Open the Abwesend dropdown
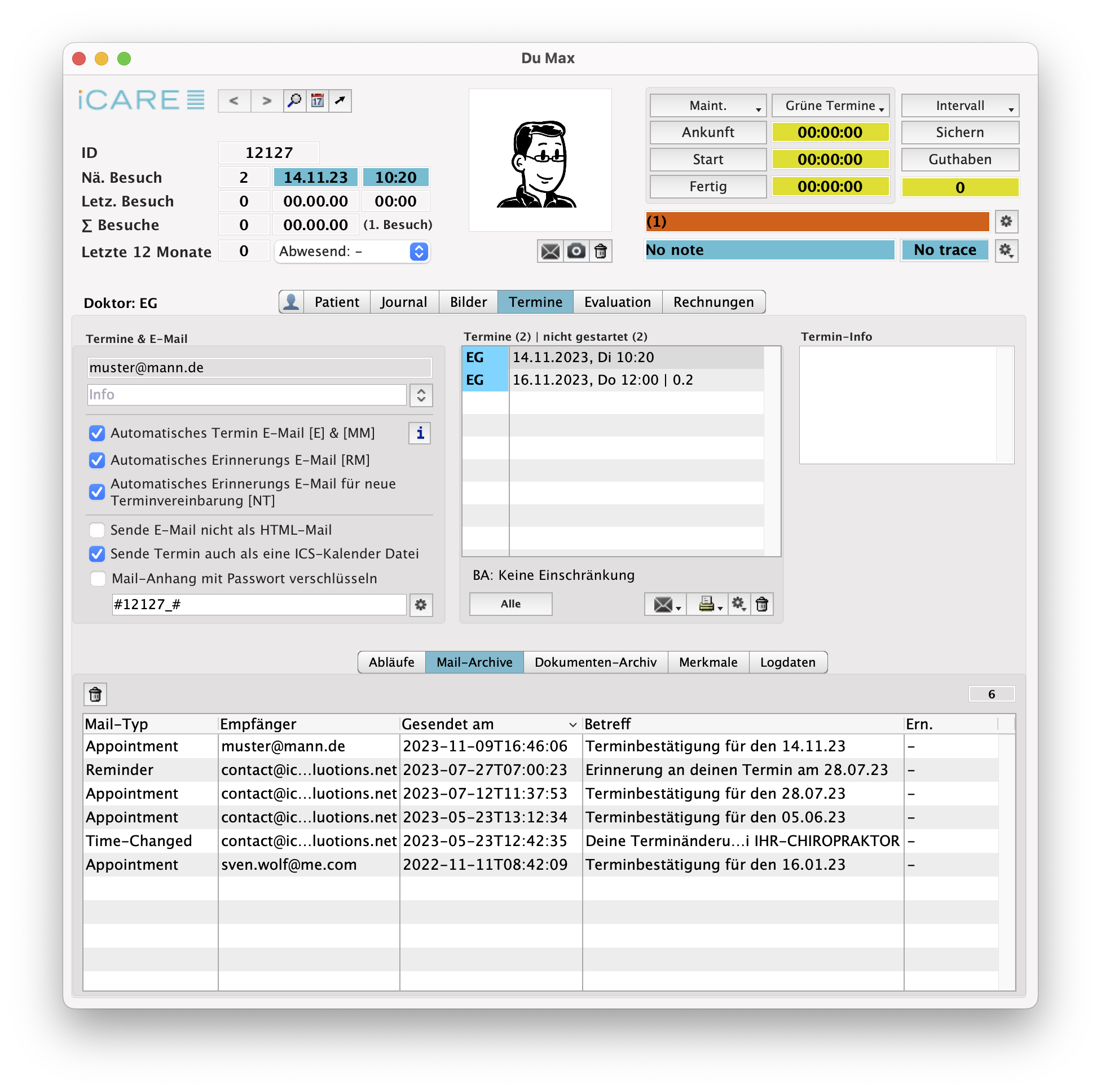The width and height of the screenshot is (1101, 1092). (x=352, y=252)
